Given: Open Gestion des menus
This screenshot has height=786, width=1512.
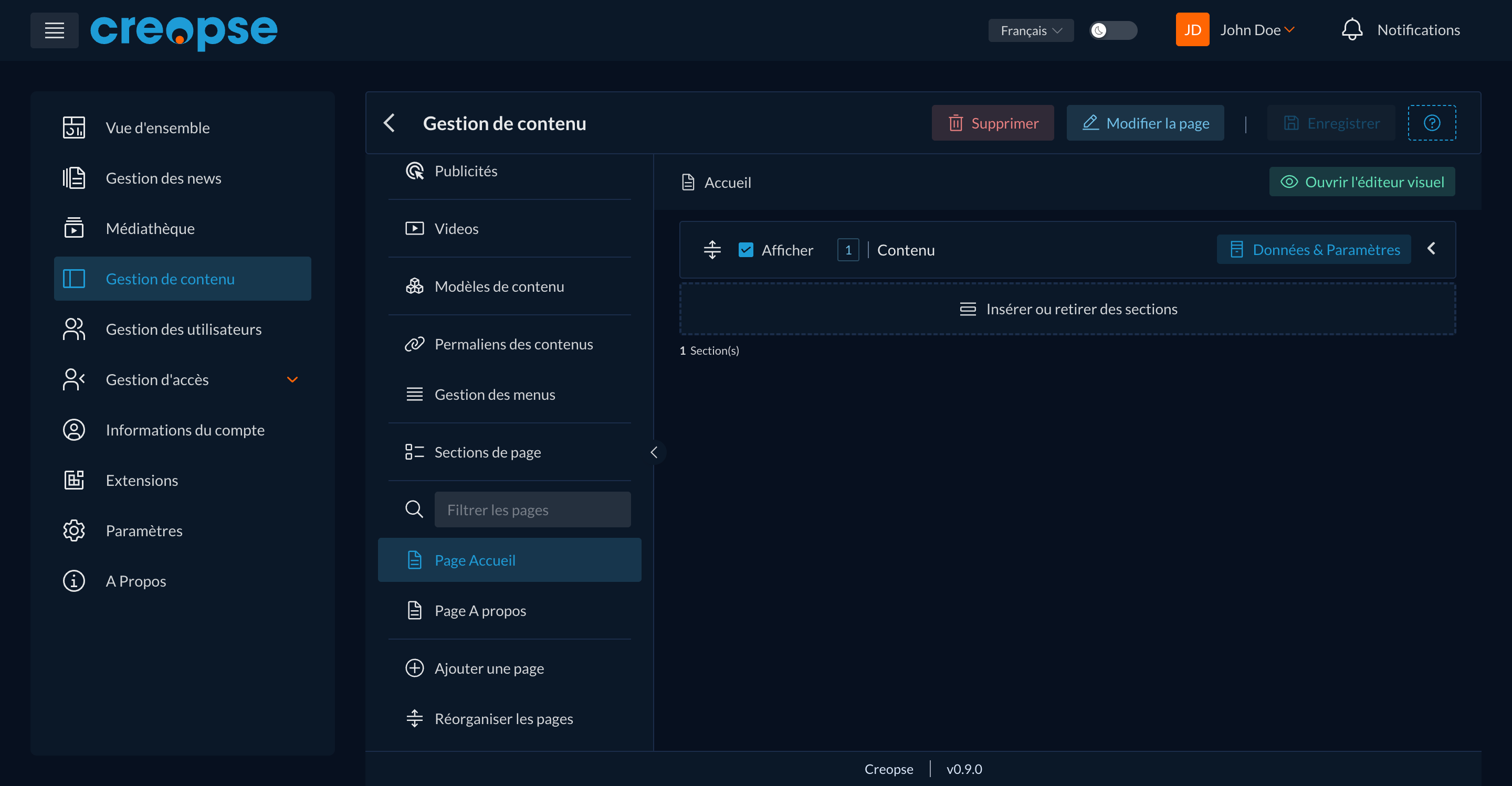Looking at the screenshot, I should click(509, 394).
